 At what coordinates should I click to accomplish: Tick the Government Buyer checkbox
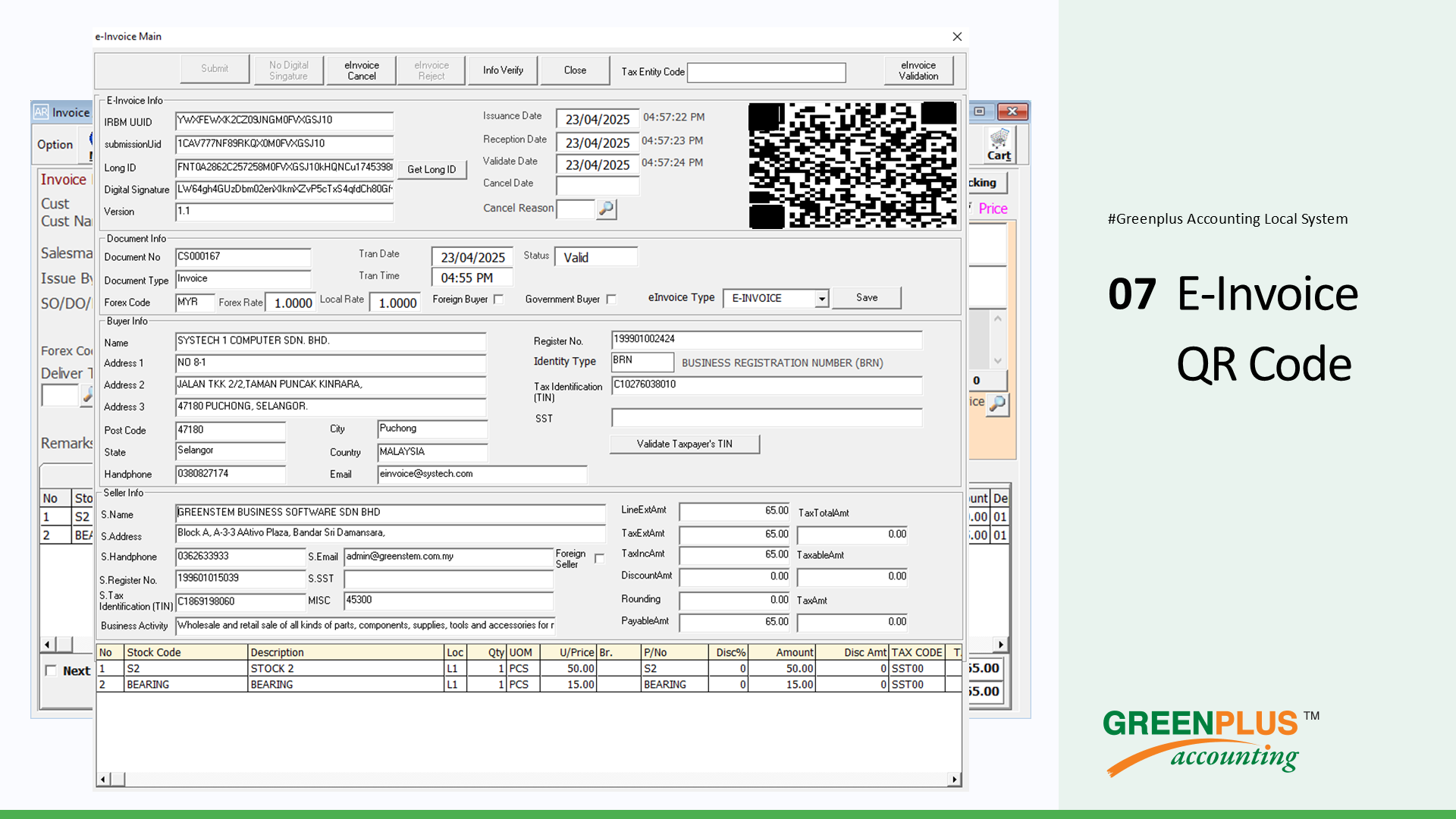[x=611, y=300]
